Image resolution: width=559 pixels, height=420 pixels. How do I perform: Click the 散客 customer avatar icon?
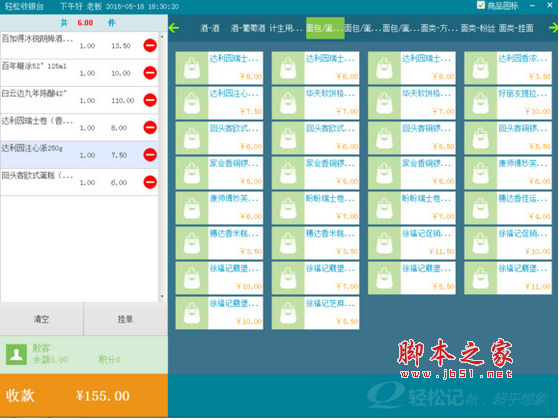16,355
